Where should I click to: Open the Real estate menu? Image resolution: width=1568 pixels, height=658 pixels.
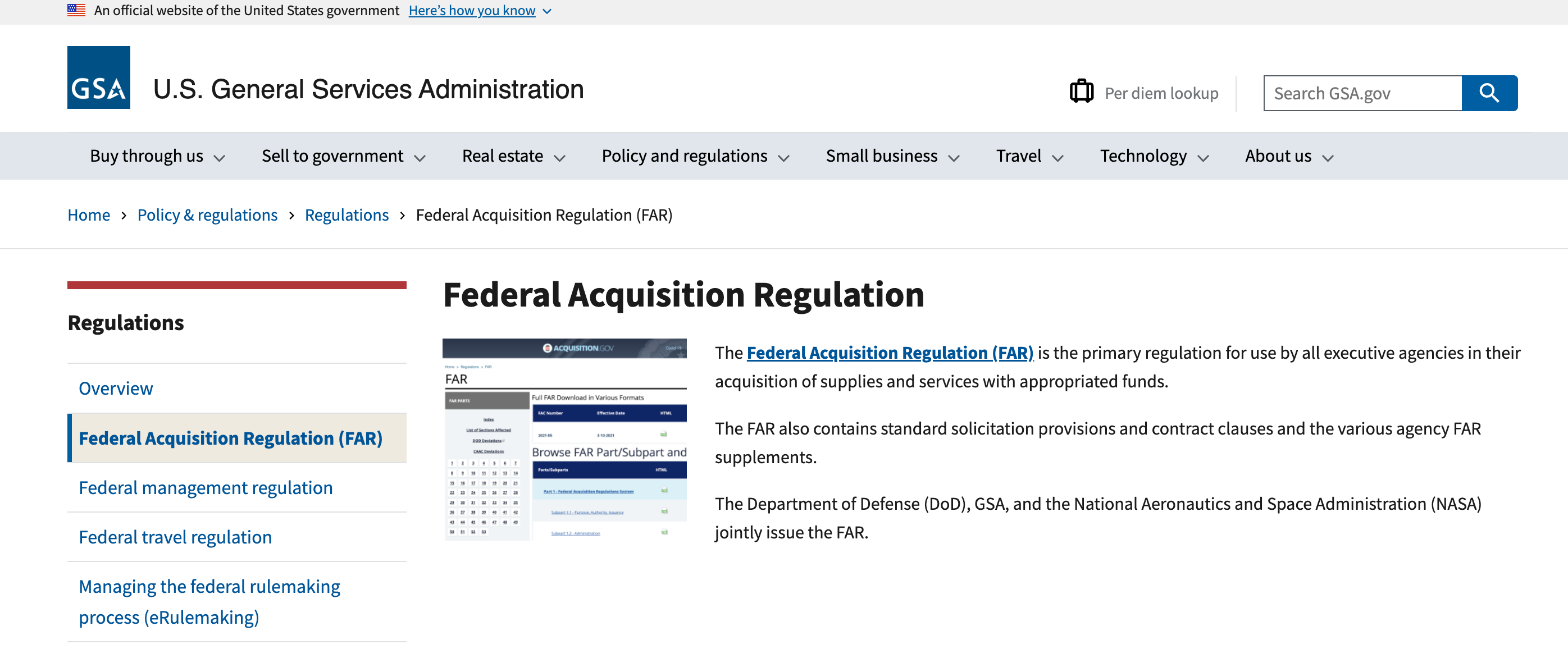[513, 157]
